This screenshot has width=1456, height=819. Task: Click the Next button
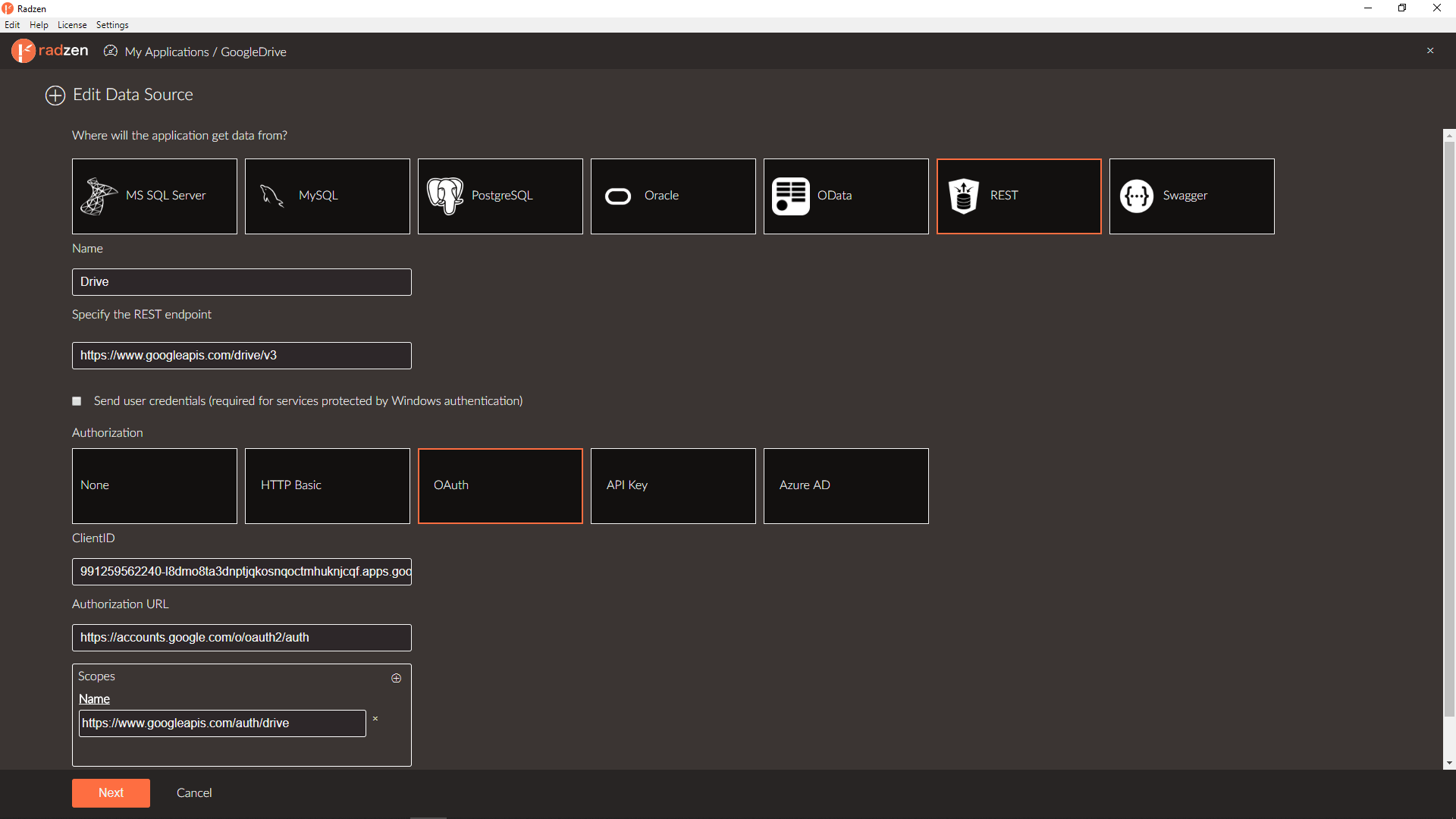point(111,793)
